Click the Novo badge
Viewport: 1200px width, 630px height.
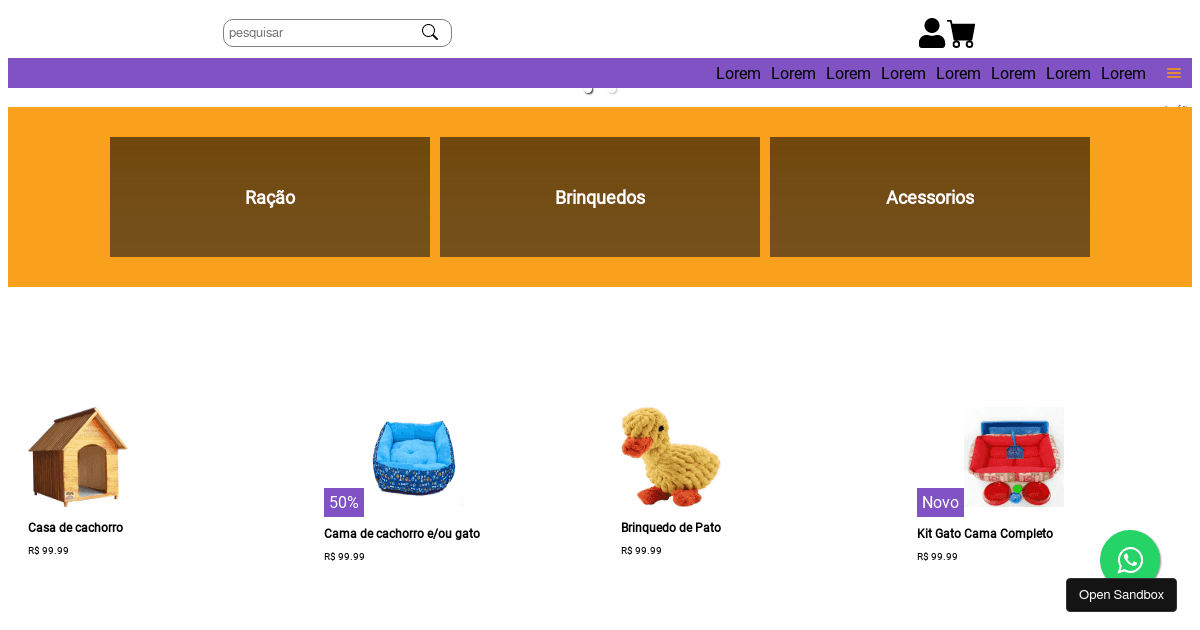click(x=940, y=502)
